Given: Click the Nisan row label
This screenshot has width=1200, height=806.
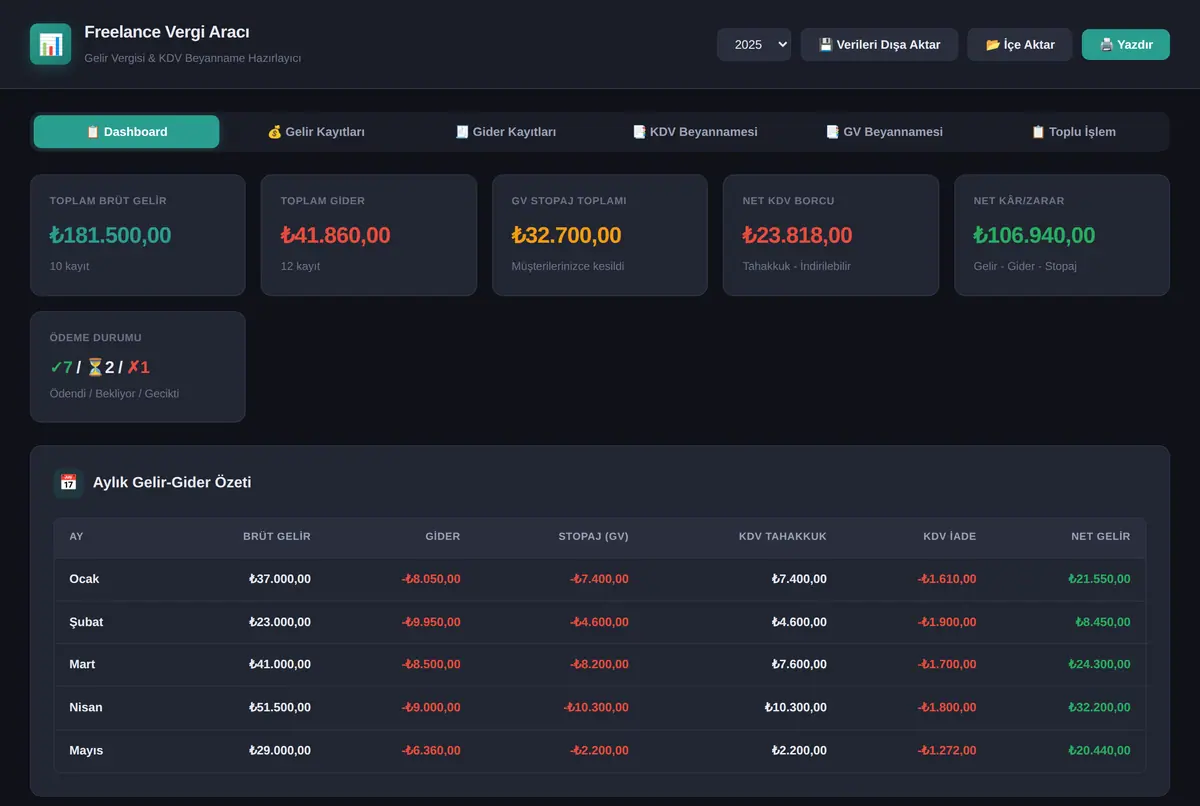Looking at the screenshot, I should coord(86,707).
